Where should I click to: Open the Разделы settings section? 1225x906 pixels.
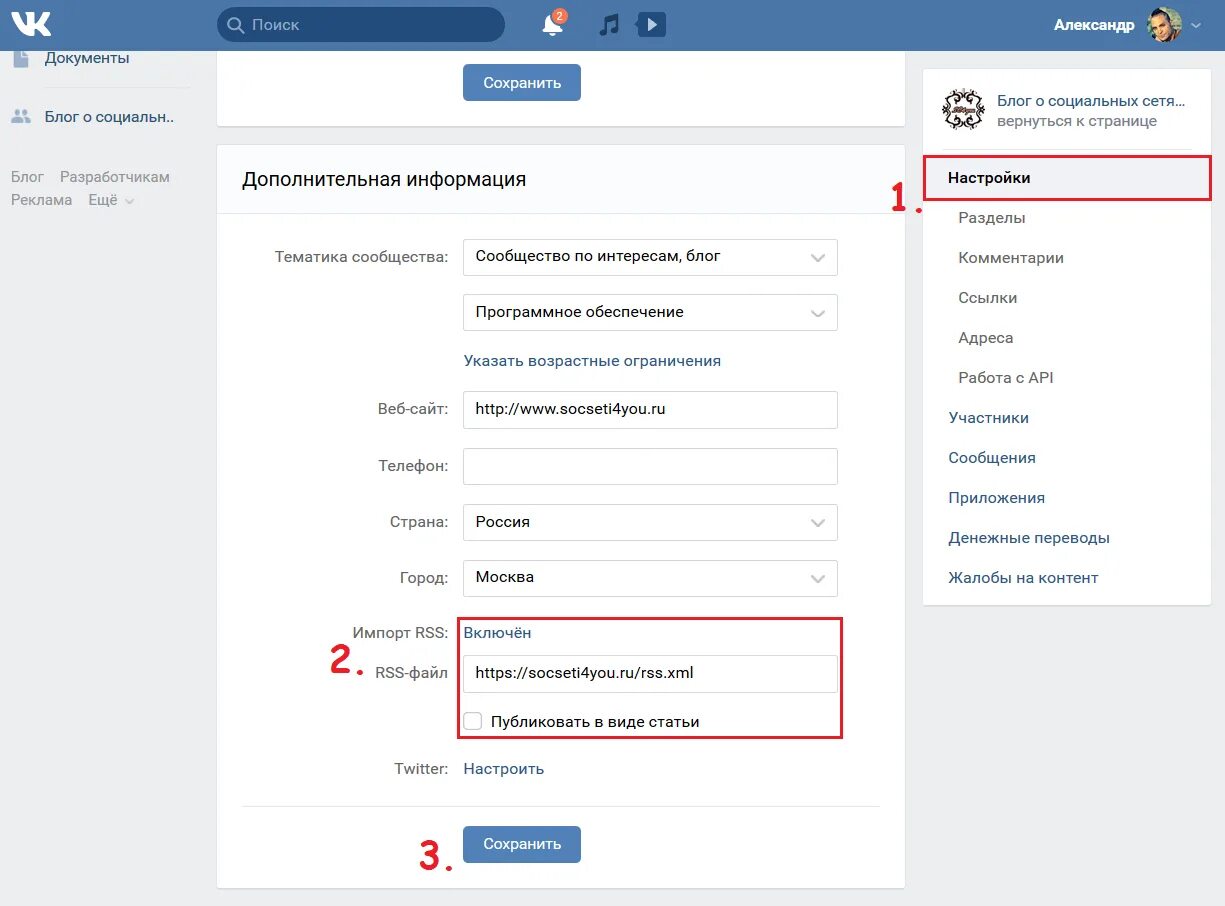pos(992,218)
